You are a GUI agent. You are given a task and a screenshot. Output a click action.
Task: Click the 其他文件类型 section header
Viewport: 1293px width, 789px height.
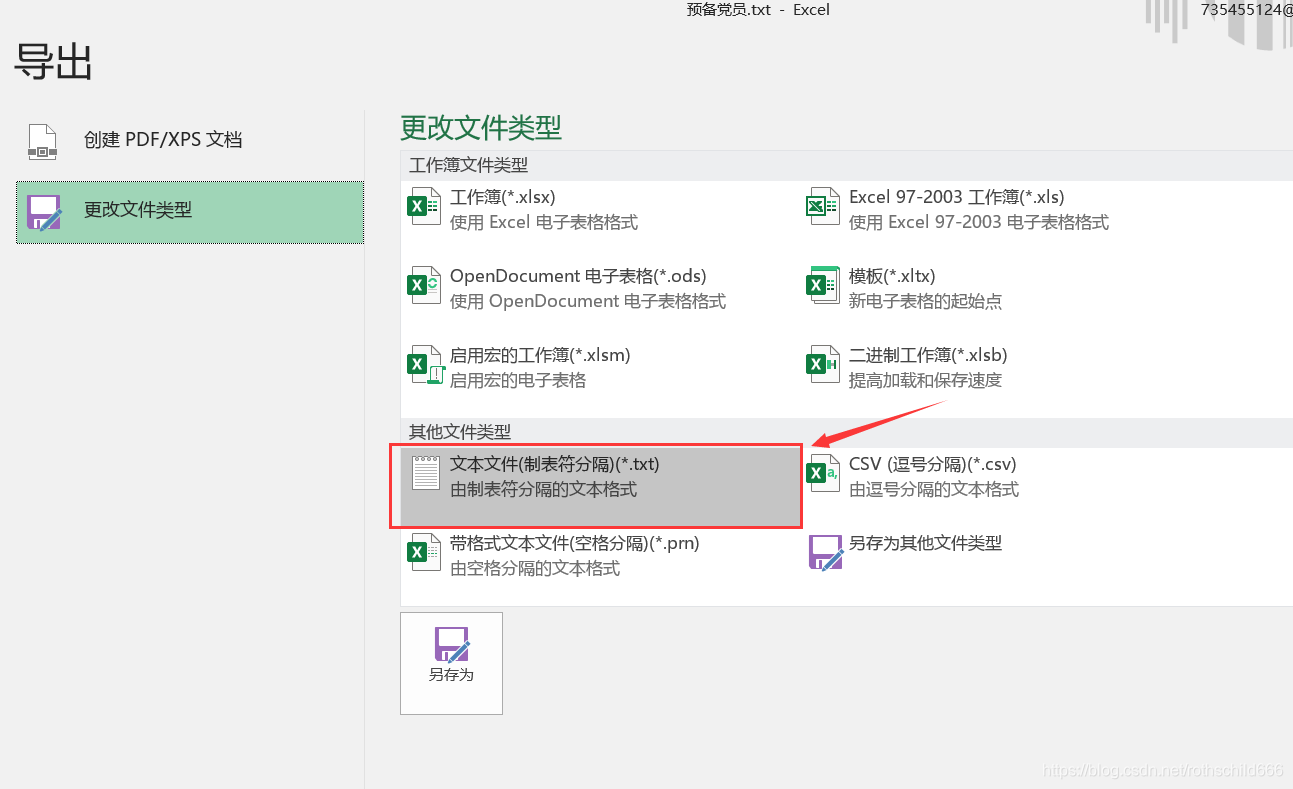(x=460, y=432)
